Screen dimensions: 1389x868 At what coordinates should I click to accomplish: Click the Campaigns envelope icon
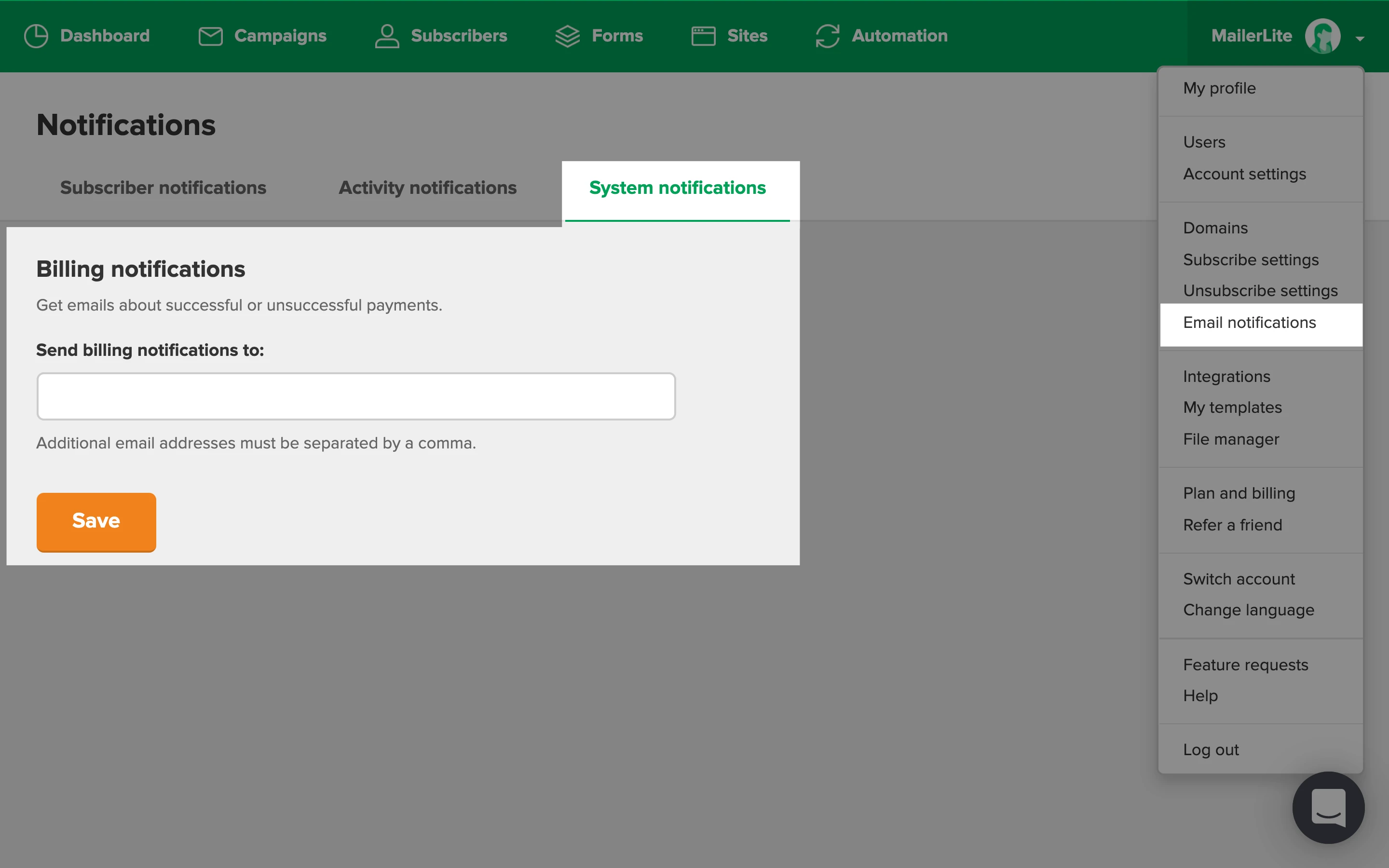tap(210, 36)
